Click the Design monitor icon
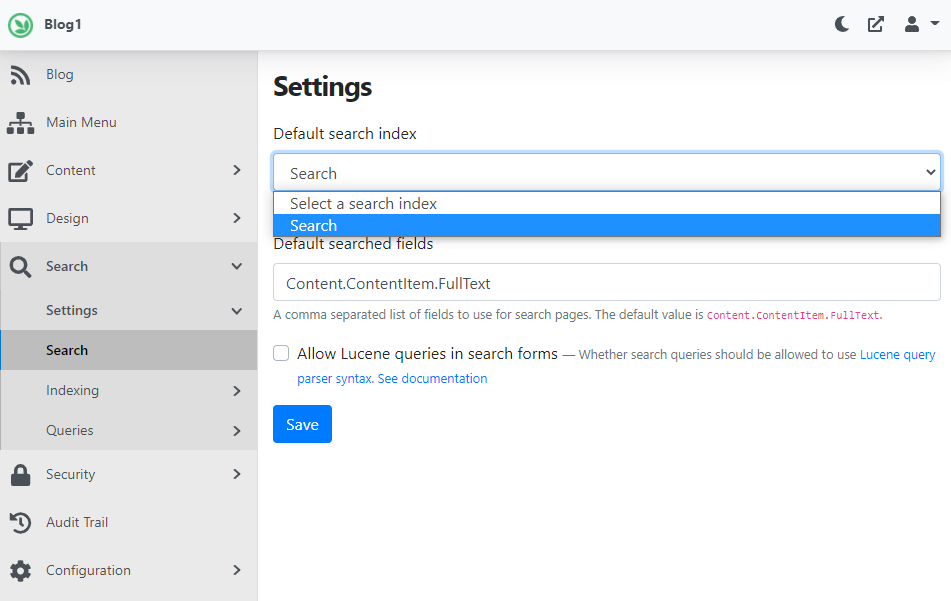The image size is (951, 601). (x=20, y=218)
